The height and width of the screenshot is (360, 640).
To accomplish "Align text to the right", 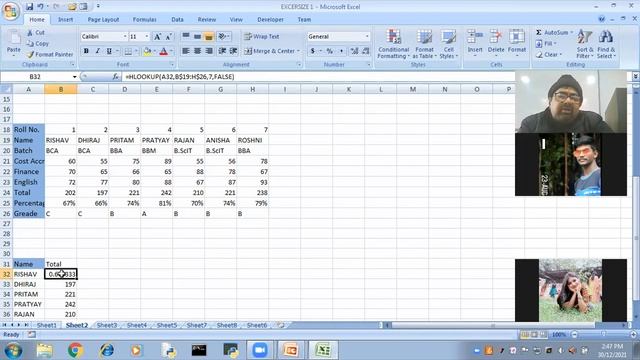I will click(x=209, y=51).
